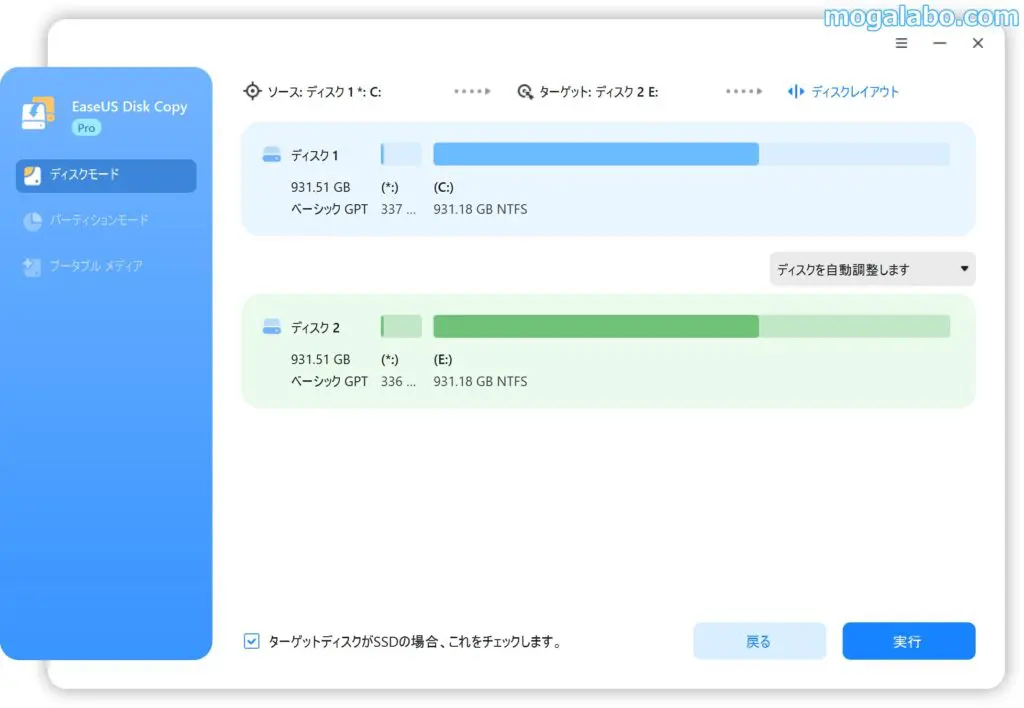Image resolution: width=1024 pixels, height=708 pixels.
Task: Click the bootable media sidebar icon
Action: pyautogui.click(x=32, y=267)
